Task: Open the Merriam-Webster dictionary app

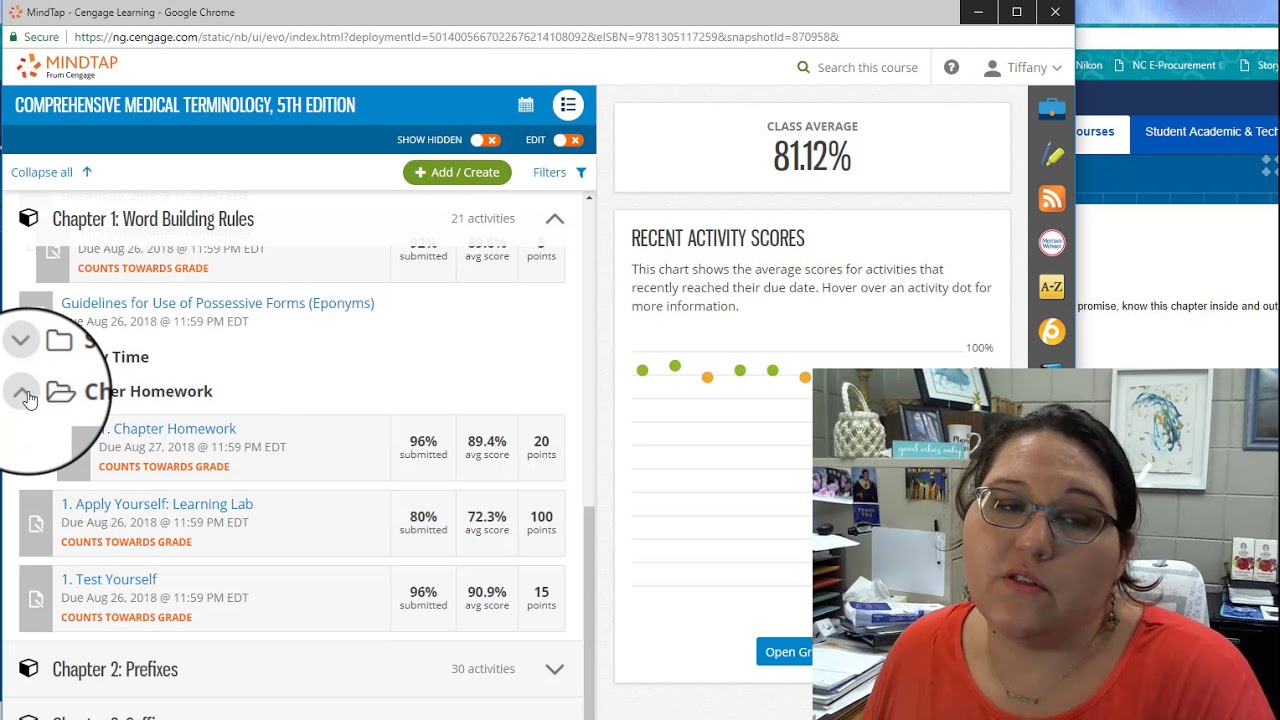Action: [x=1051, y=242]
